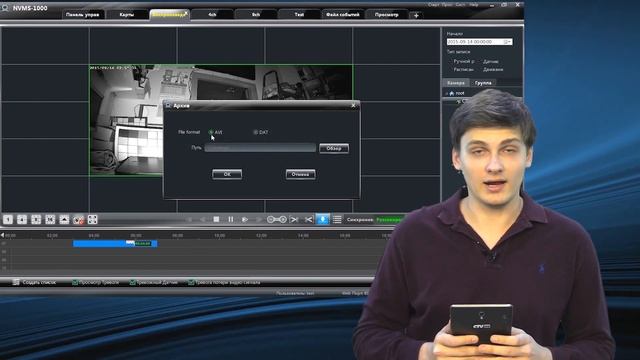Viewport: 640px width, 360px height.
Task: Click the frame-forward playback button
Action: pos(244,220)
